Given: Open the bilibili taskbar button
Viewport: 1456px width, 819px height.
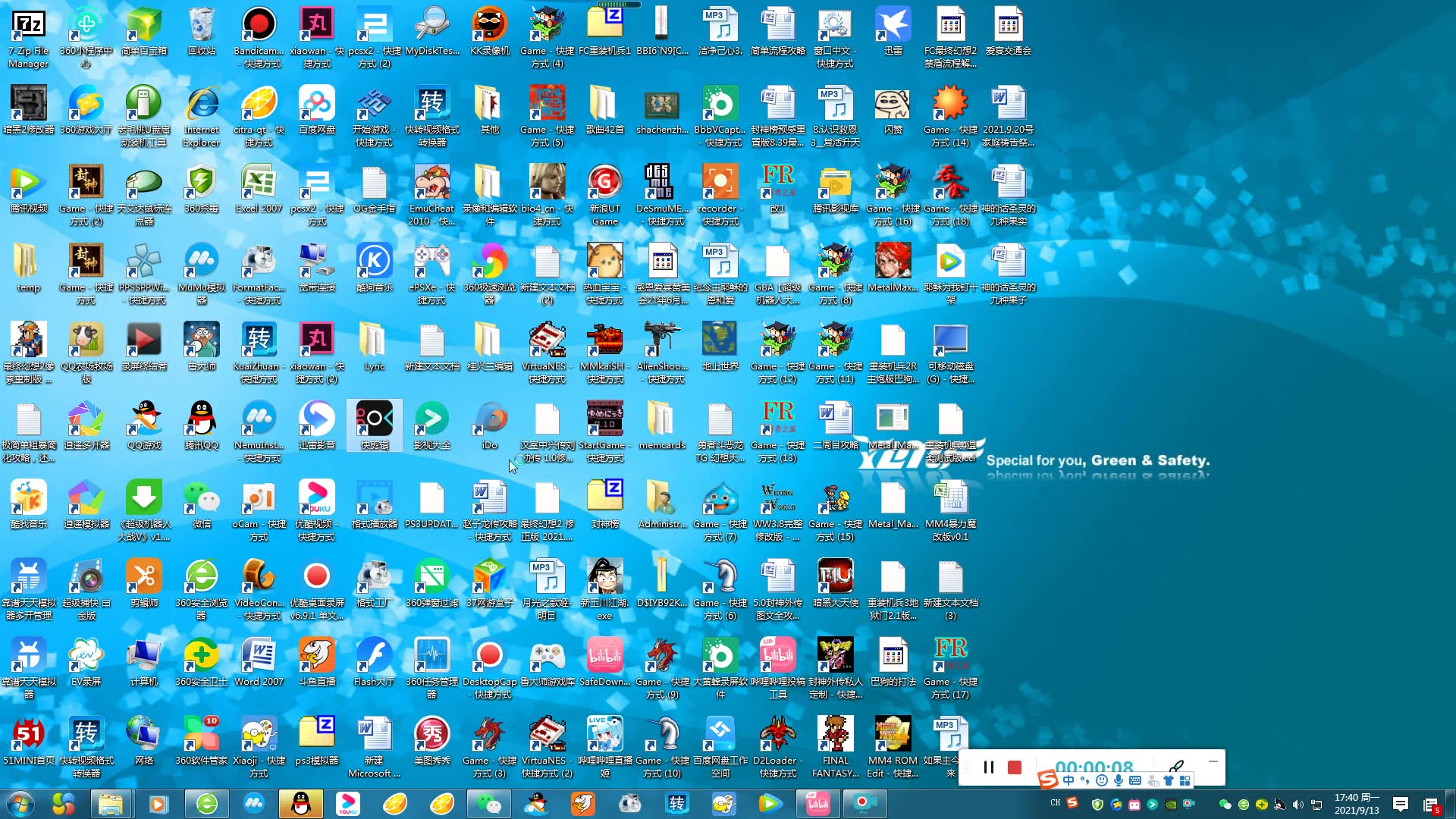Looking at the screenshot, I should pos(817,804).
